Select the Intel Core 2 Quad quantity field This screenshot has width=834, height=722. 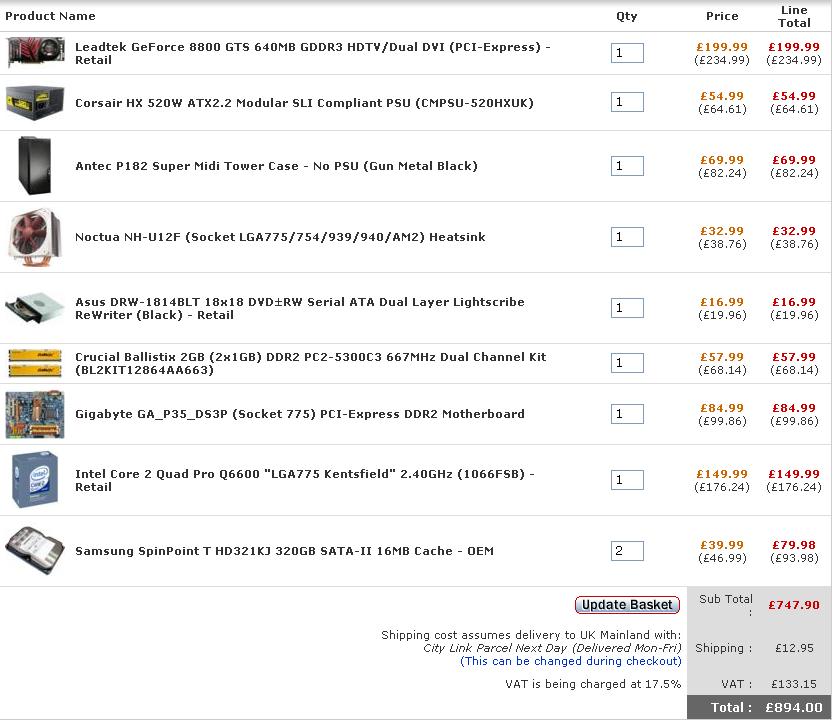coord(627,480)
